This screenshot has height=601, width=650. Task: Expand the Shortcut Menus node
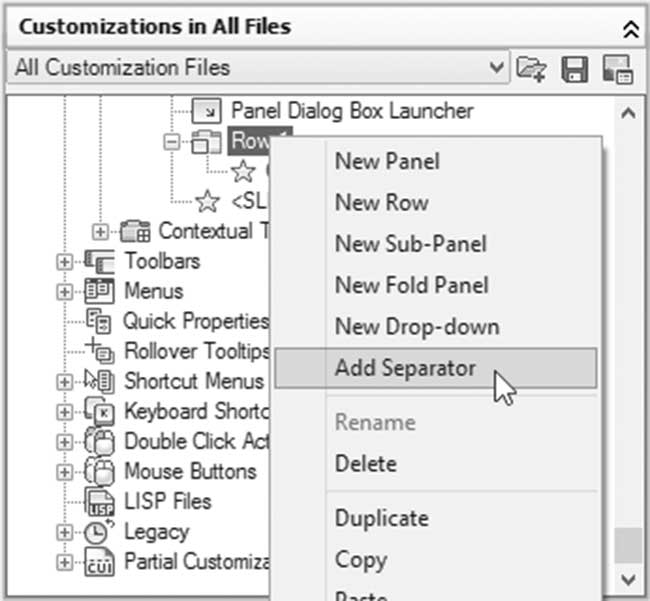tap(64, 382)
